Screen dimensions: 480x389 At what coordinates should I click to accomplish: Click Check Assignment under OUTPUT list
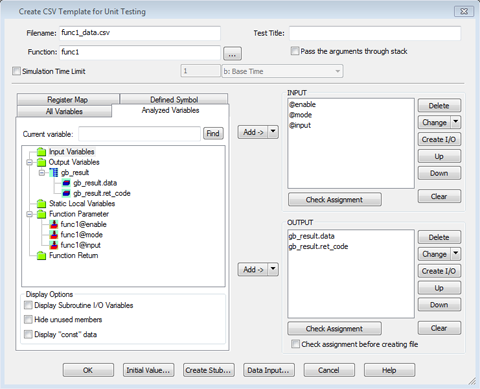click(x=335, y=328)
